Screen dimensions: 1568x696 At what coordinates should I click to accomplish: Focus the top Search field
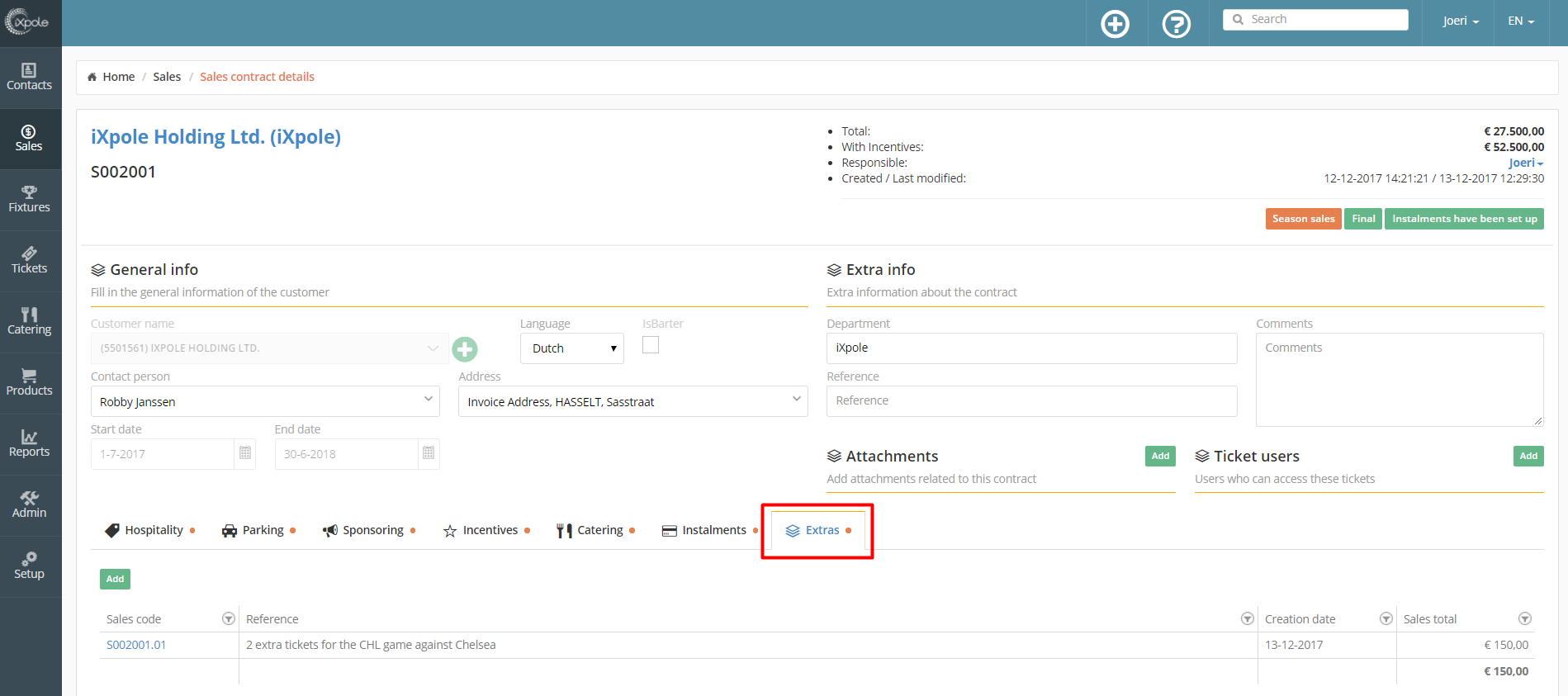[1315, 20]
